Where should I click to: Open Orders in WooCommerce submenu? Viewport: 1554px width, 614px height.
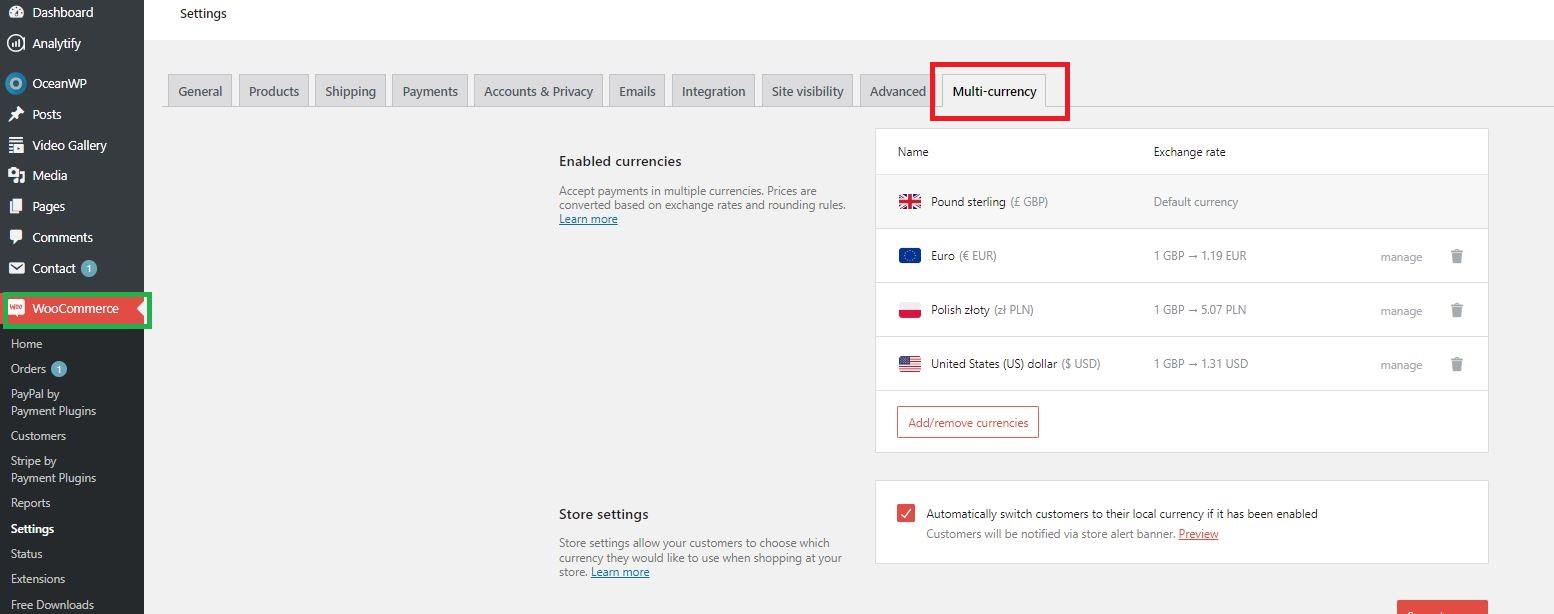[x=28, y=369]
